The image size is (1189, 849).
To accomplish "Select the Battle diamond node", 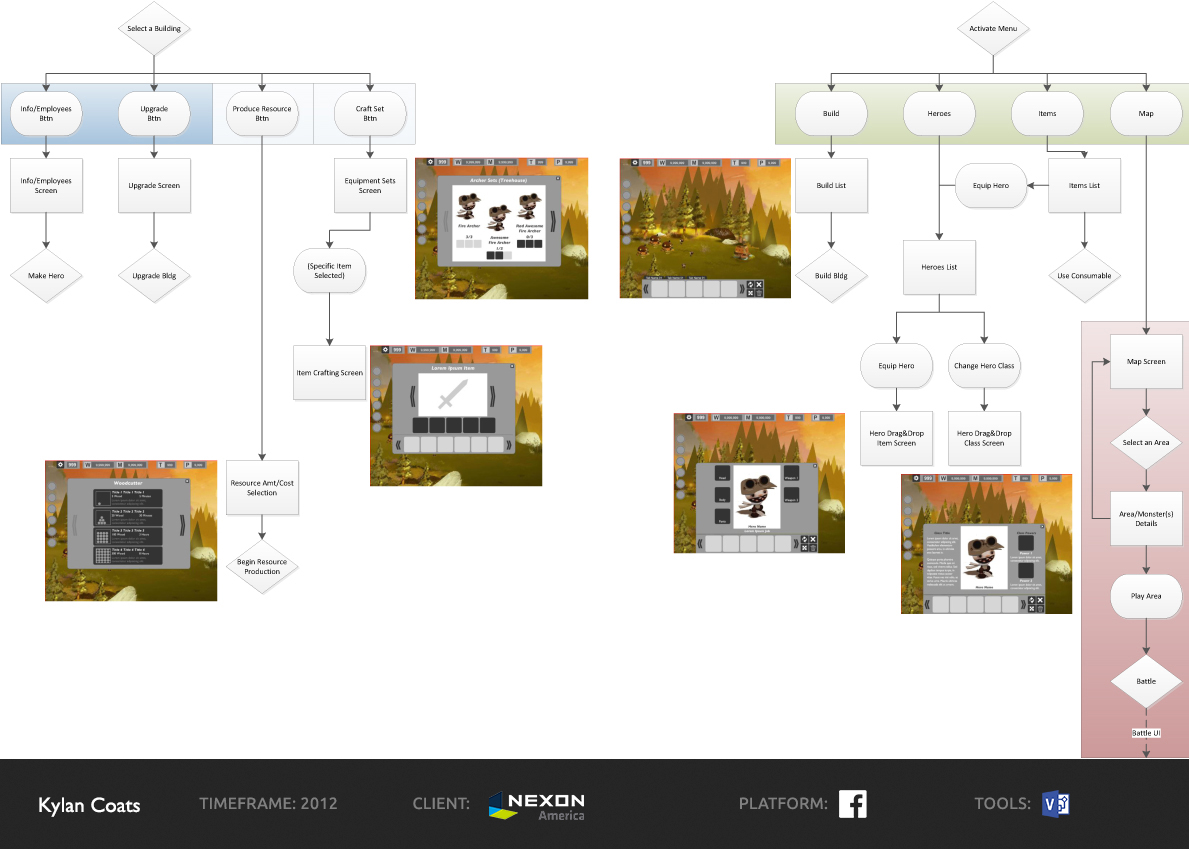I will pos(1146,681).
